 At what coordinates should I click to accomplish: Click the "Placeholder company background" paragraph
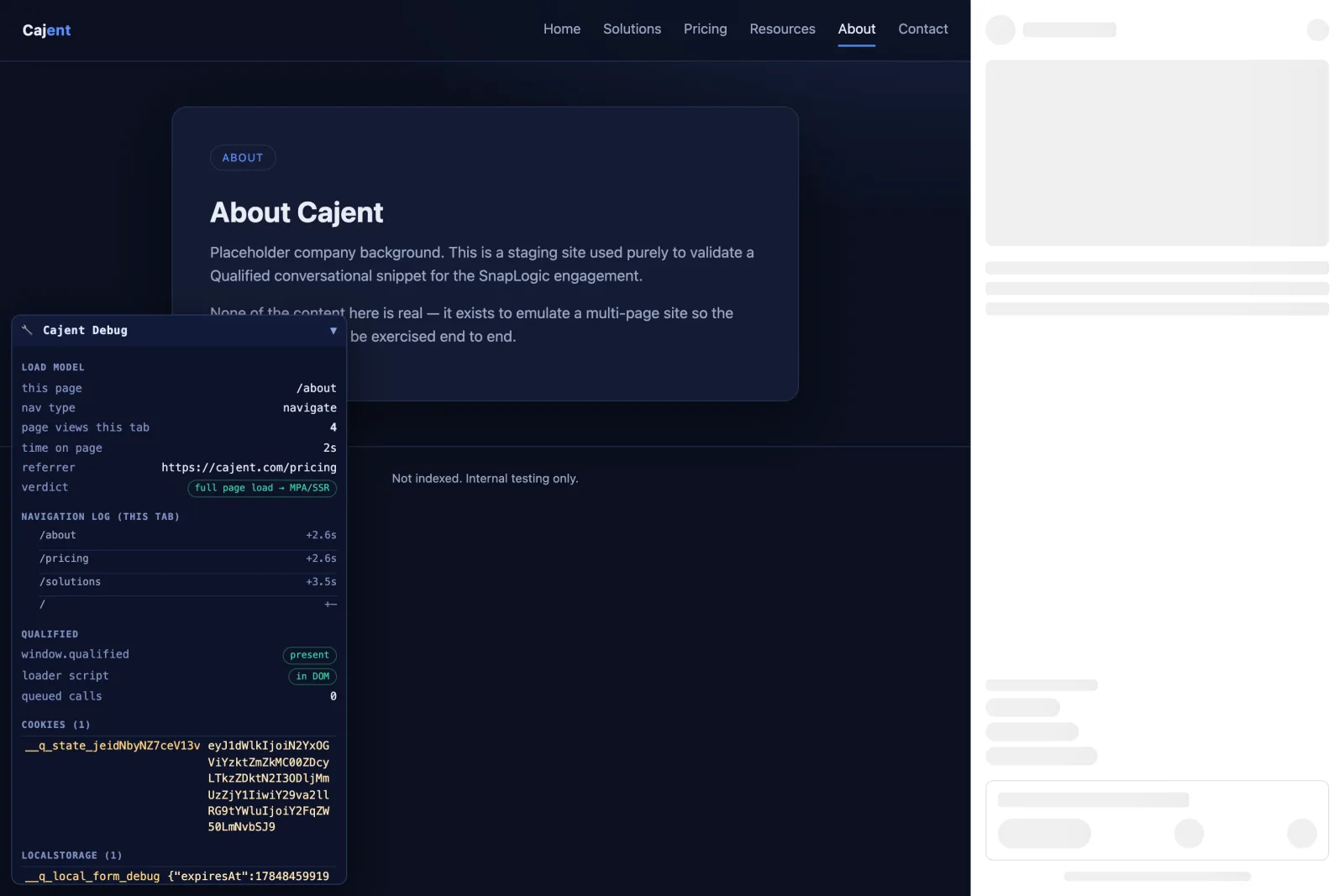[482, 264]
